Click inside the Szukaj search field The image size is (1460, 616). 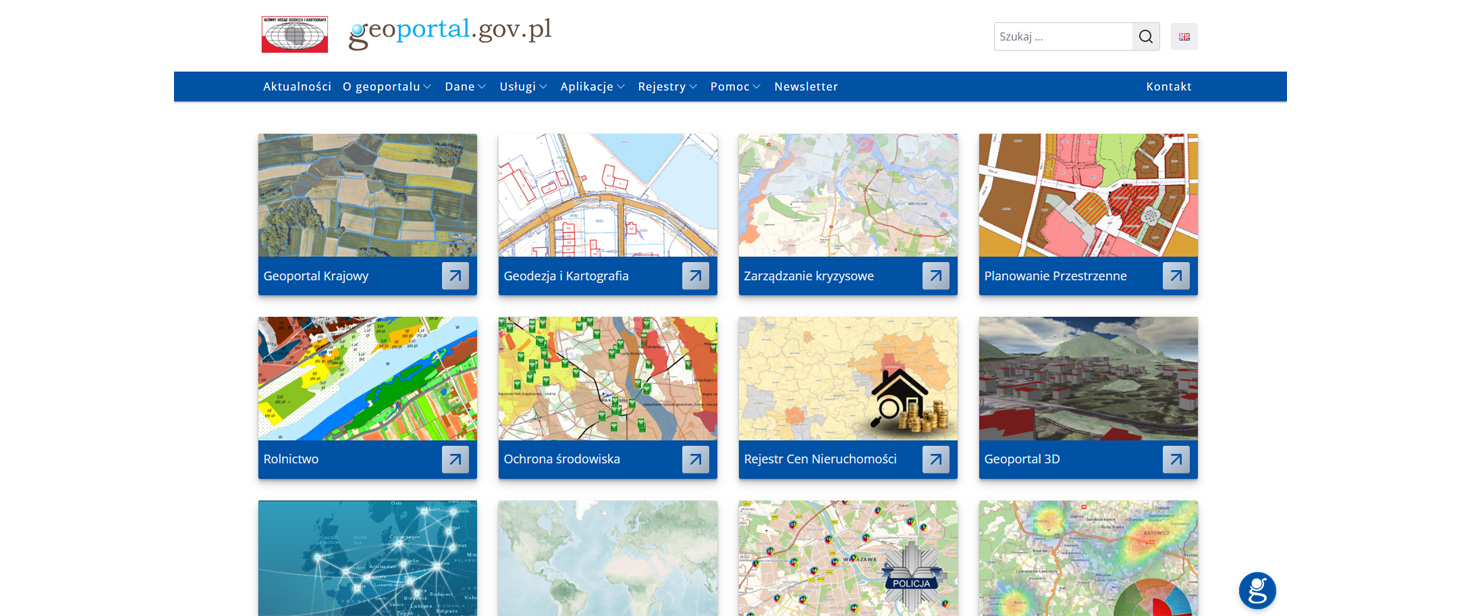[1060, 36]
